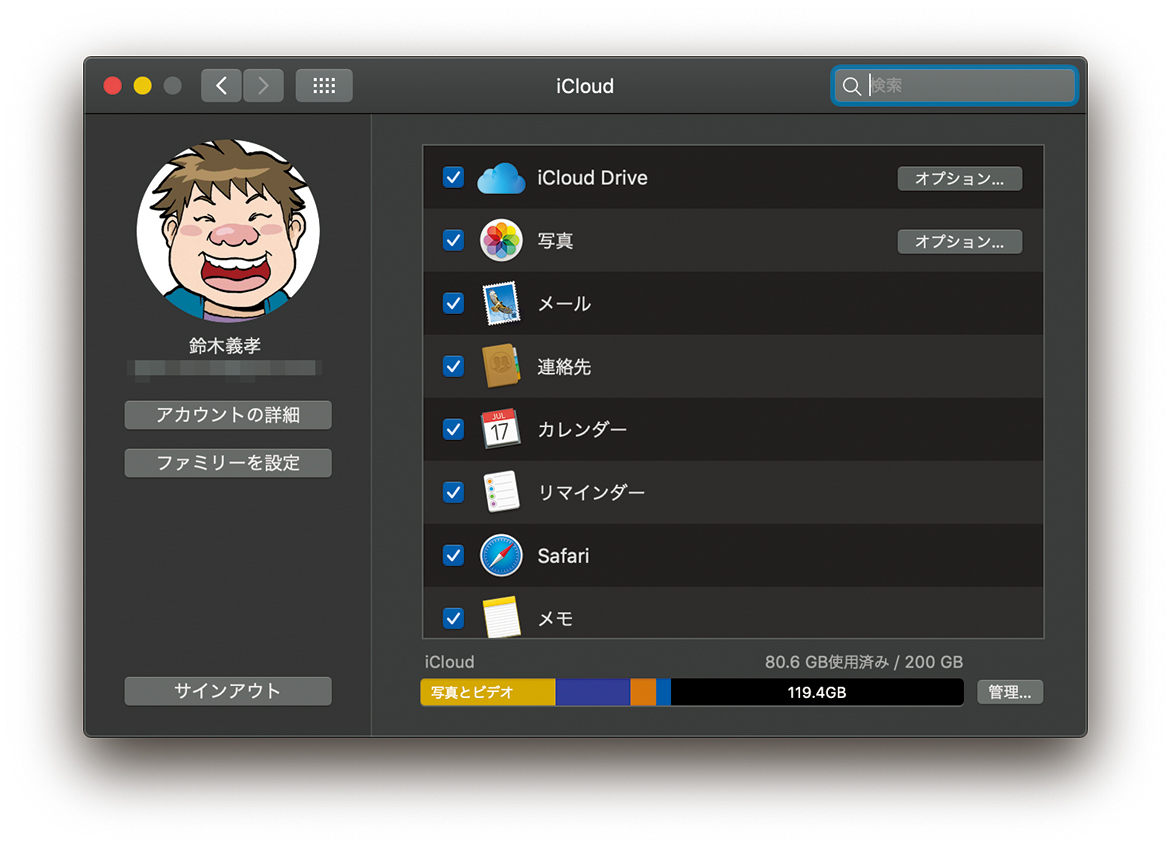
Task: Click the Notes (メモ) notepad icon
Action: 501,616
